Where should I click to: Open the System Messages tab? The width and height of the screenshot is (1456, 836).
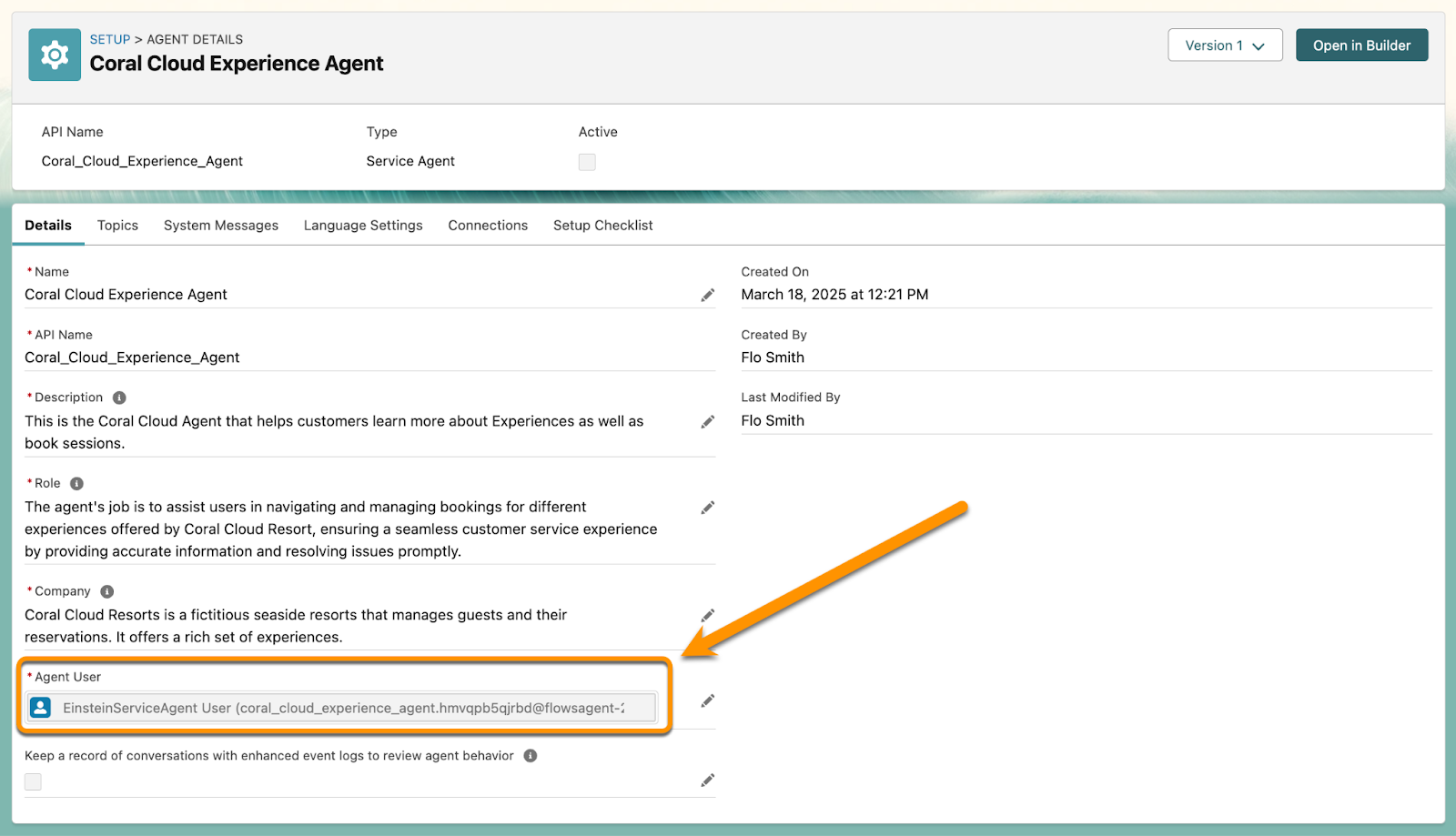pyautogui.click(x=220, y=225)
